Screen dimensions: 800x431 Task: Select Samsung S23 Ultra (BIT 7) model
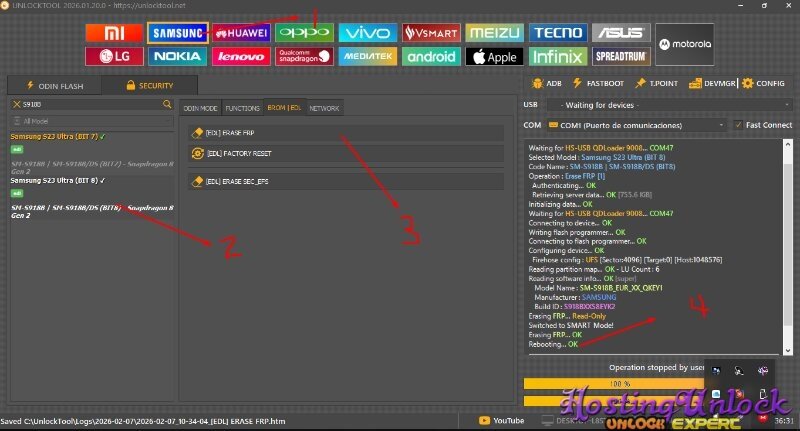[x=58, y=137]
